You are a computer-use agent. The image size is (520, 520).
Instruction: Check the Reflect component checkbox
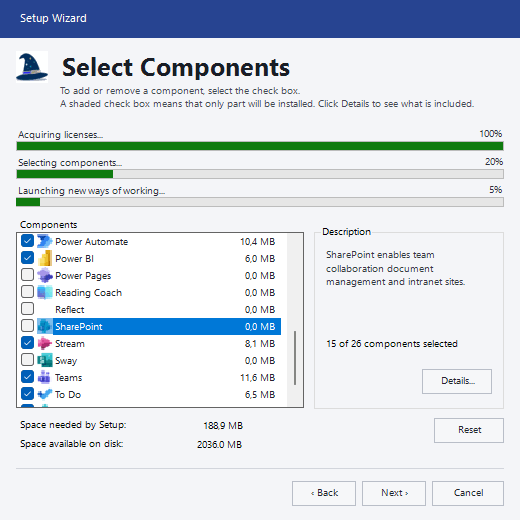[x=27, y=309]
